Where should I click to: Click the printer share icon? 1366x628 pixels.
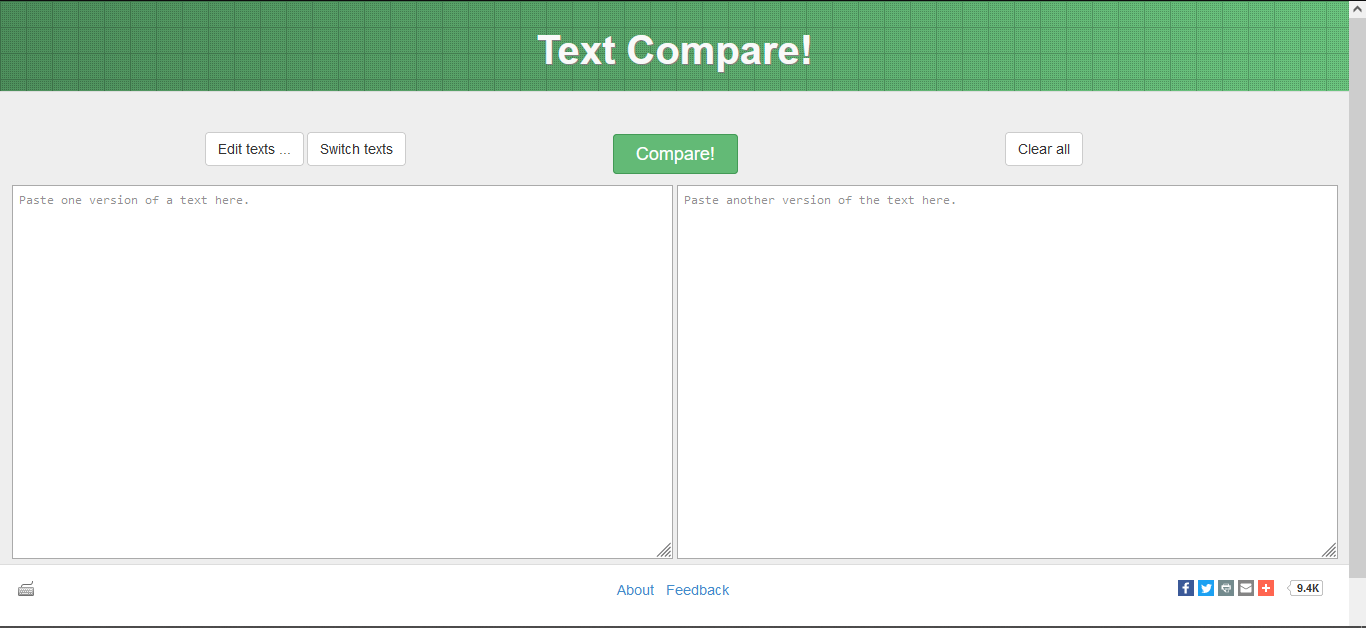tap(1226, 588)
